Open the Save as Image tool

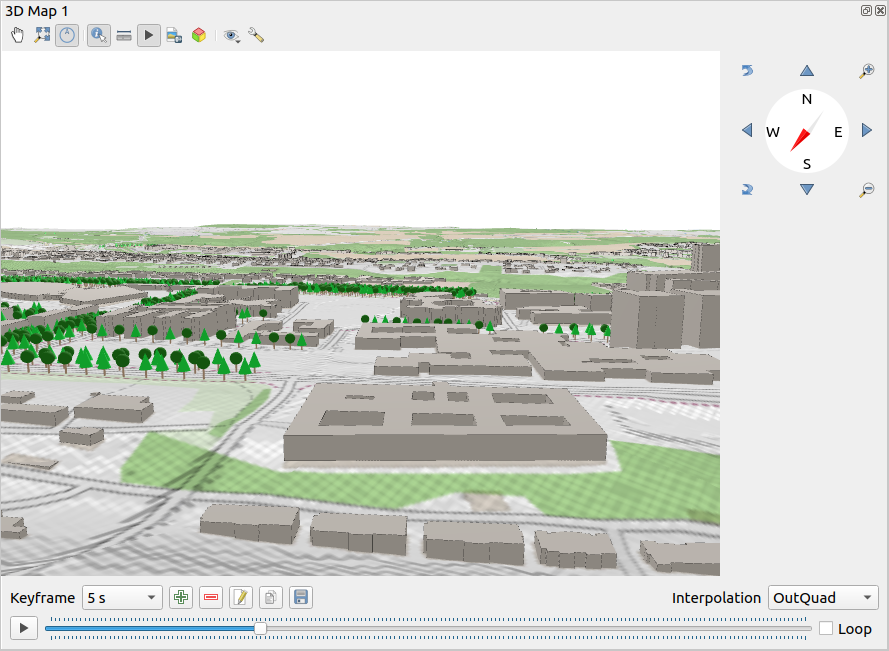pyautogui.click(x=173, y=35)
